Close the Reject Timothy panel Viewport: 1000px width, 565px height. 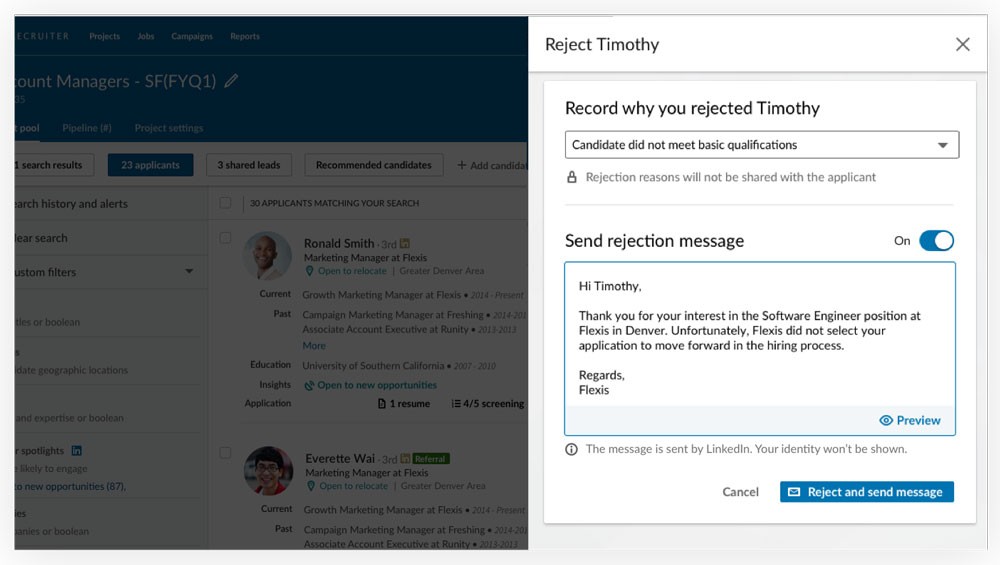coord(962,44)
